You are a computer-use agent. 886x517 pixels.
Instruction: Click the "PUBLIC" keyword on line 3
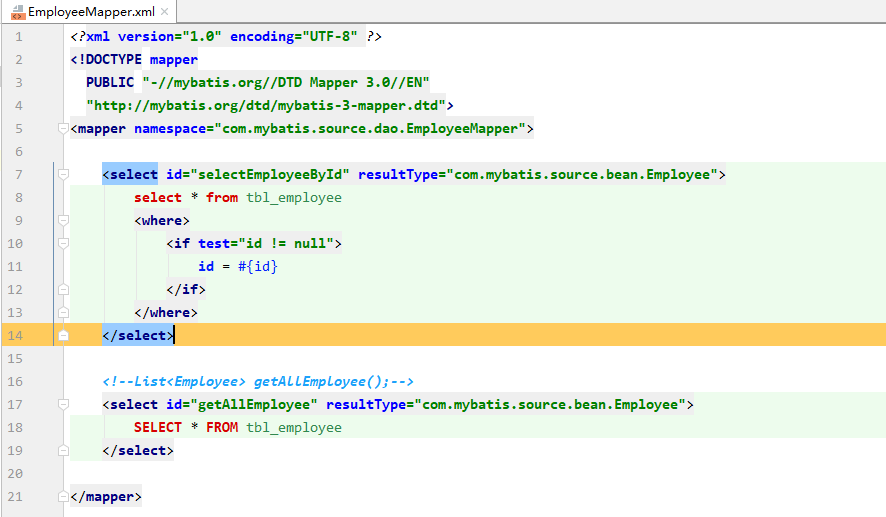[x=110, y=82]
